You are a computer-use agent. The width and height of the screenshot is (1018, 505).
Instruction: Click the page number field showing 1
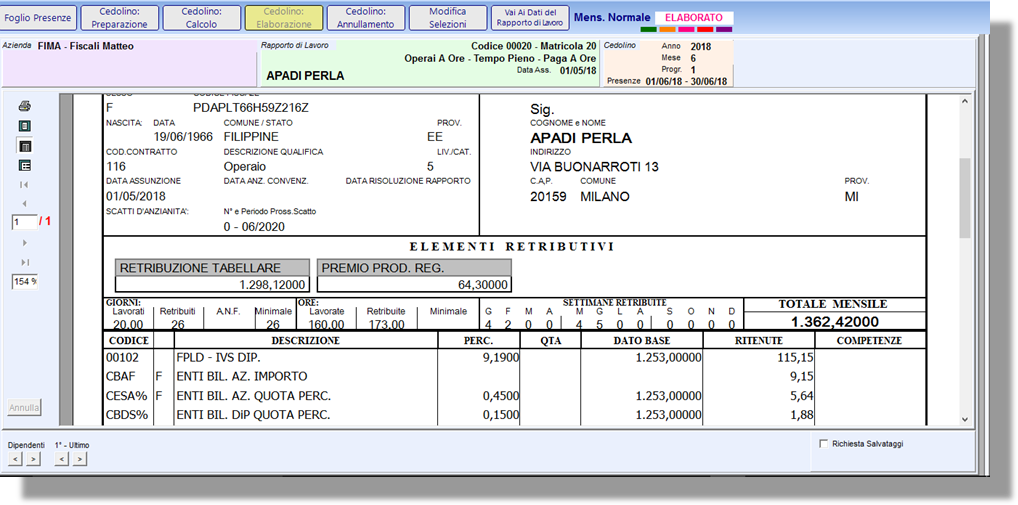coord(25,223)
